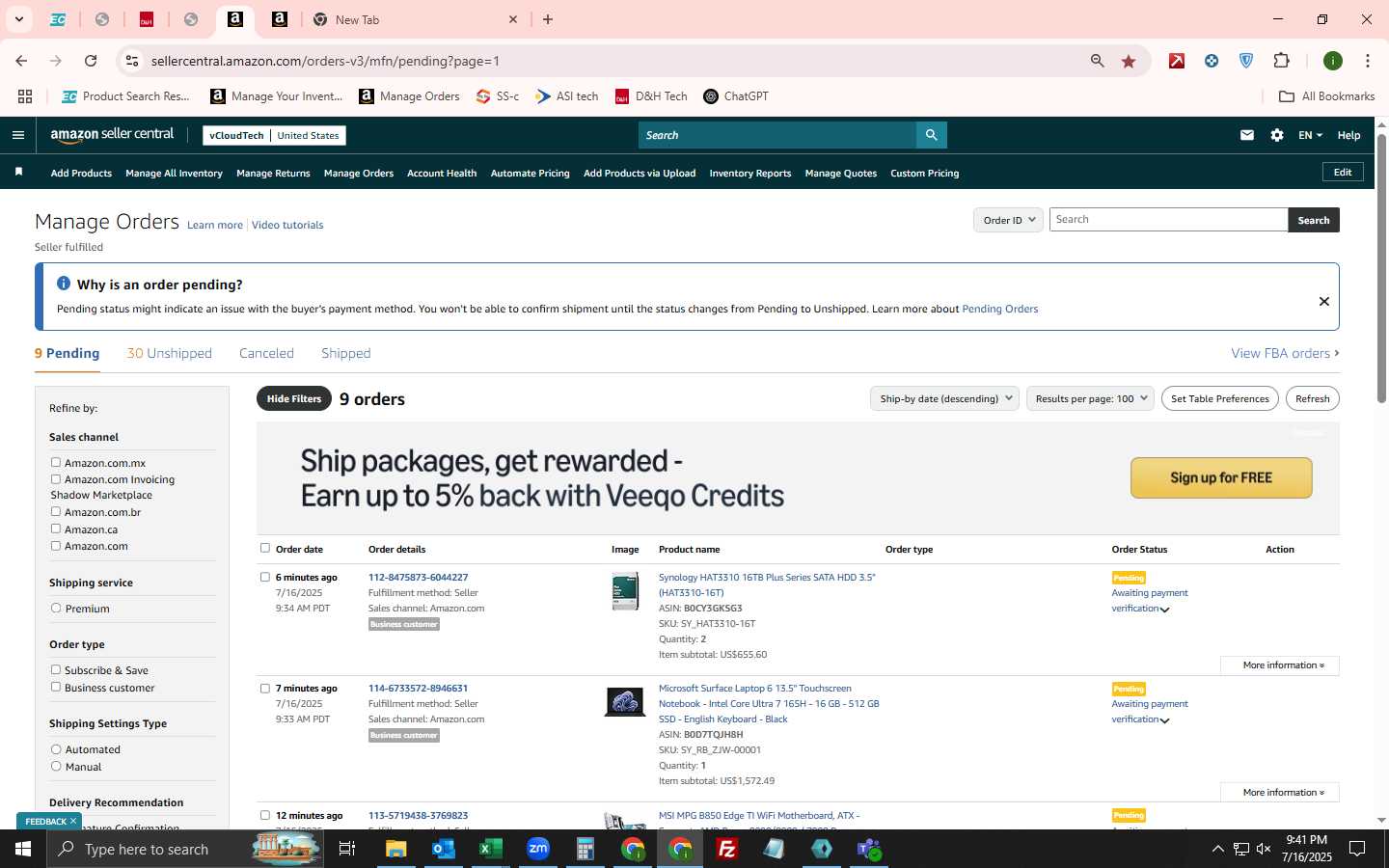Open the tab search dropdown arrow
The image size is (1389, 868).
click(19, 19)
